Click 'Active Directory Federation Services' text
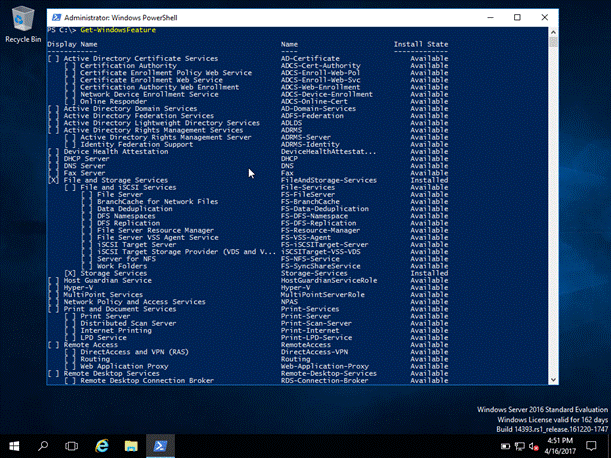The width and height of the screenshot is (611, 458). click(x=139, y=116)
